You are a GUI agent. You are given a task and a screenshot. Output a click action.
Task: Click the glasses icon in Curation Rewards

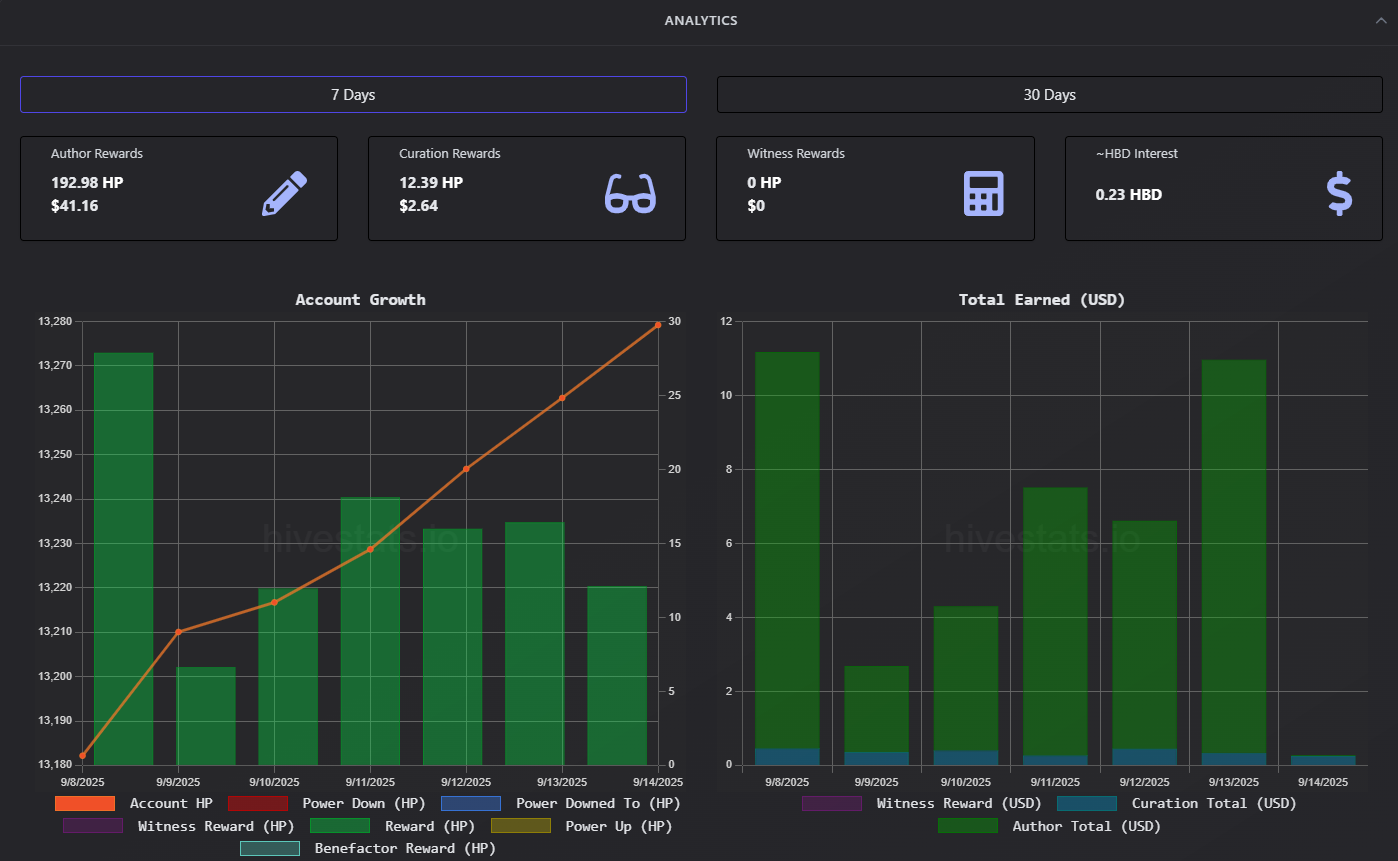tap(631, 193)
